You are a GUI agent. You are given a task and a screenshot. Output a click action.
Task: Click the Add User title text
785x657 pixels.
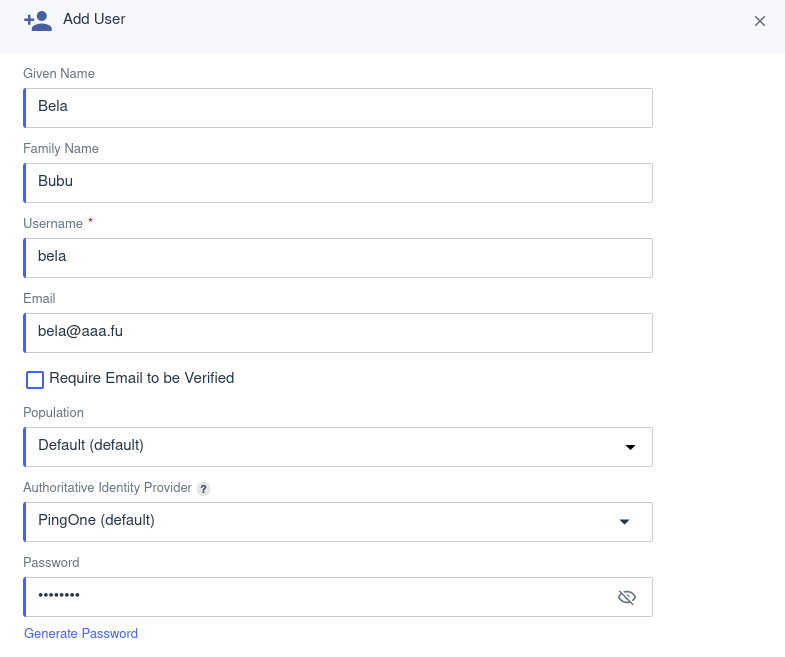tap(94, 19)
